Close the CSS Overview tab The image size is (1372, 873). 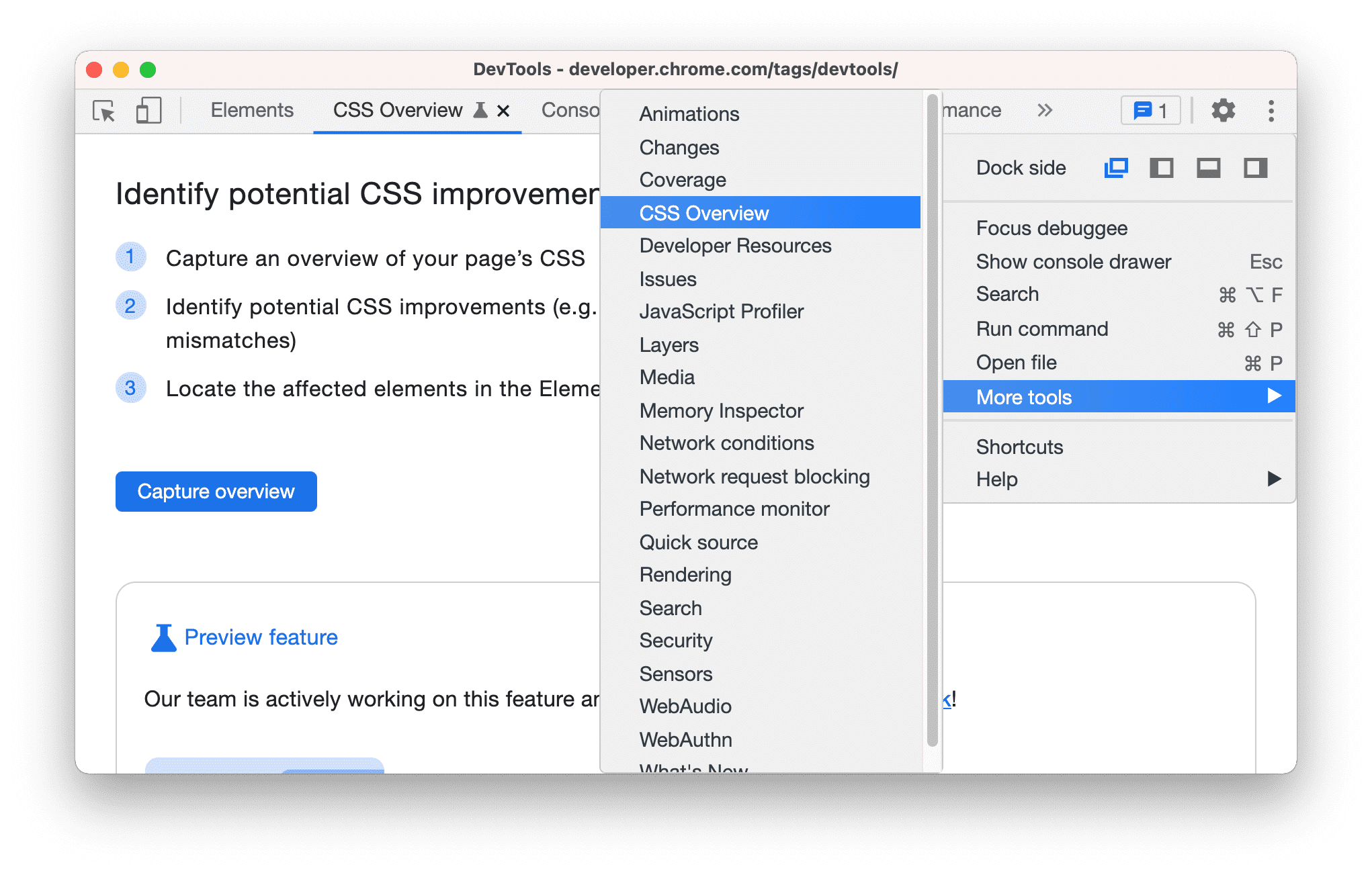coord(502,109)
